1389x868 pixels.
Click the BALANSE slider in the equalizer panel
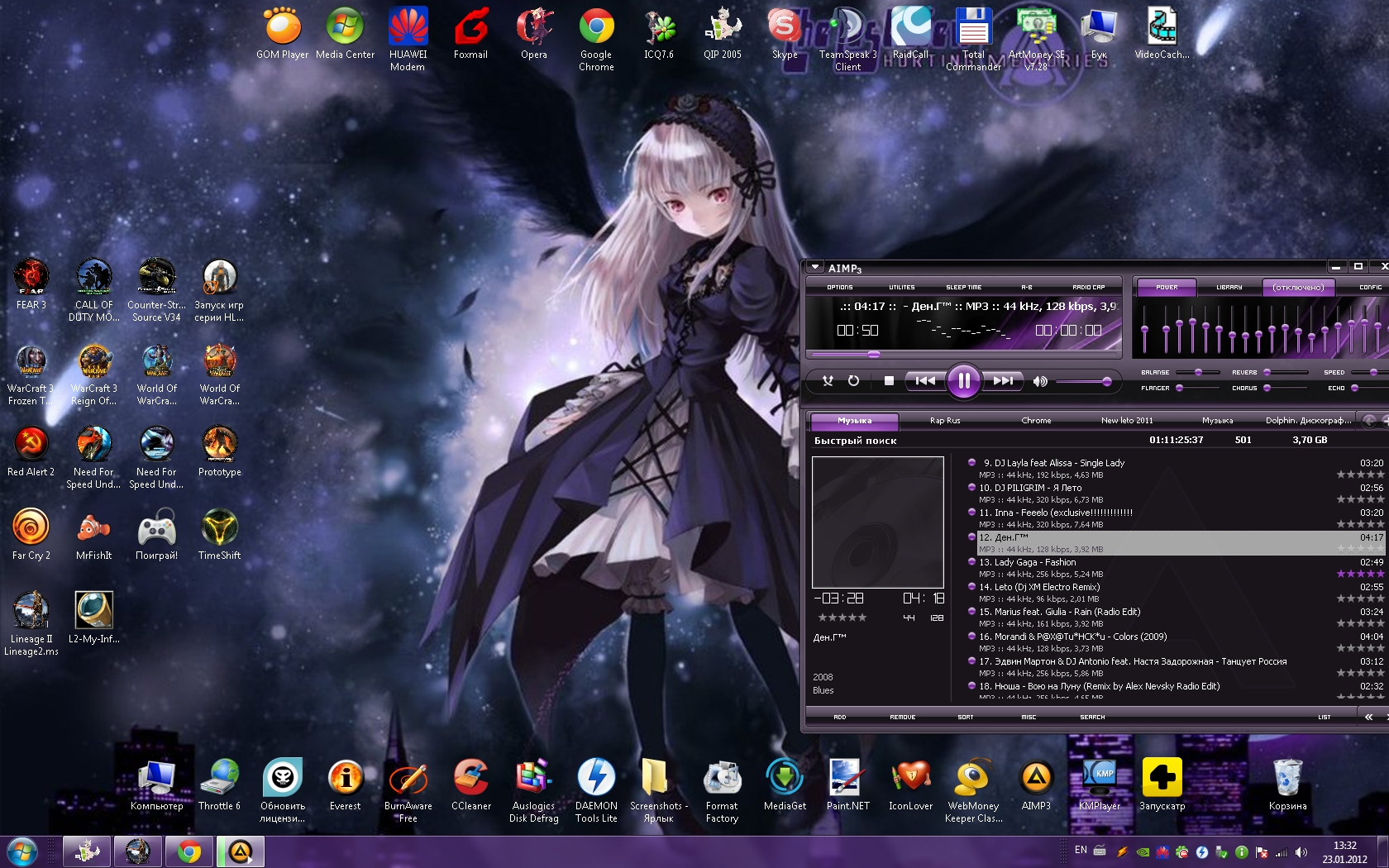coord(1198,372)
